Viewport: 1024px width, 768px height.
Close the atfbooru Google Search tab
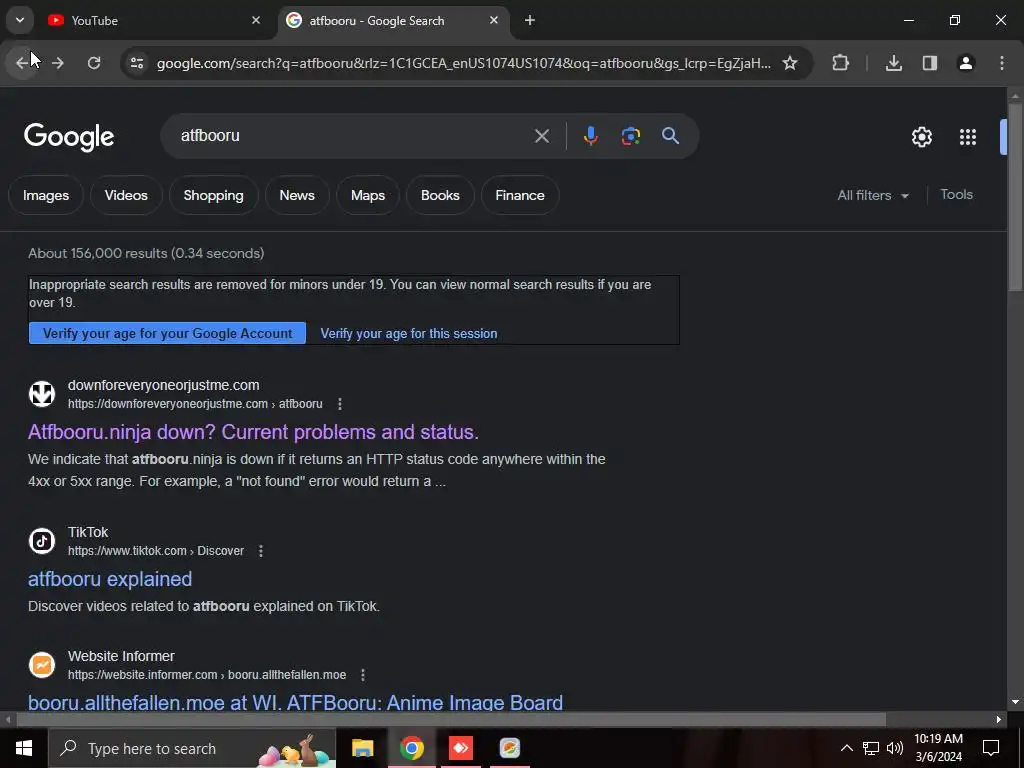[494, 20]
